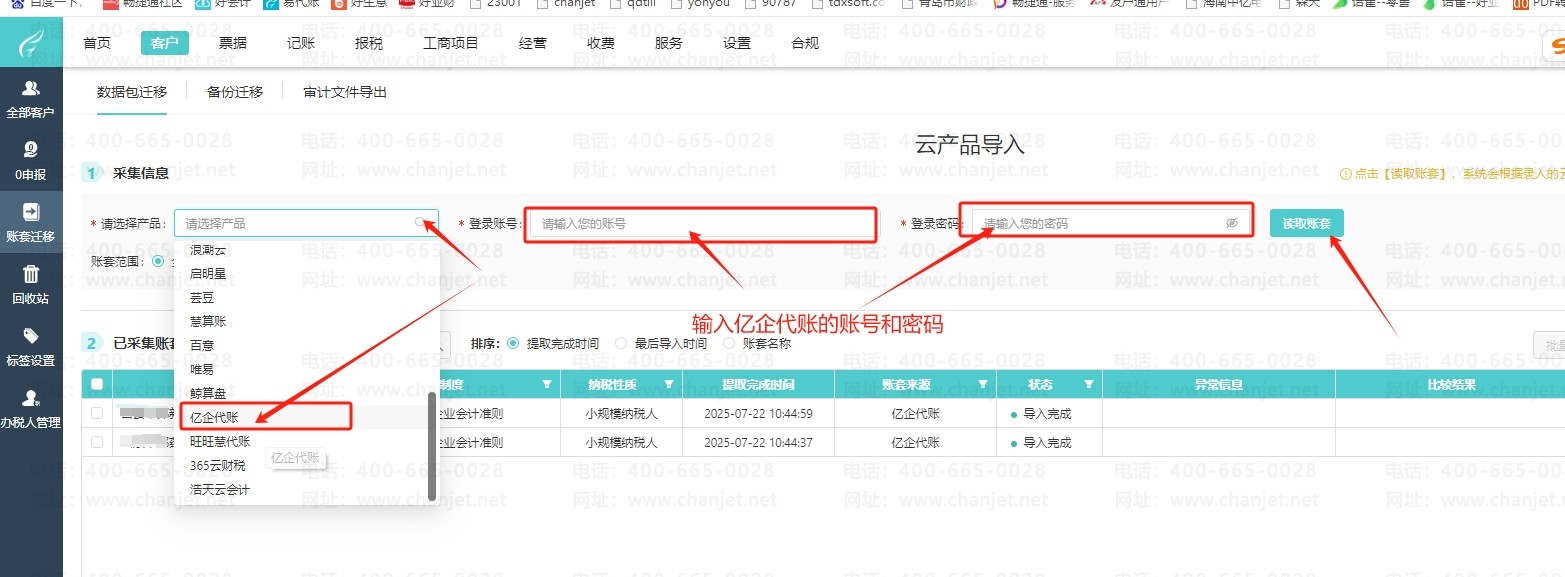
Task: Filter the 状态 column
Action: point(1088,384)
